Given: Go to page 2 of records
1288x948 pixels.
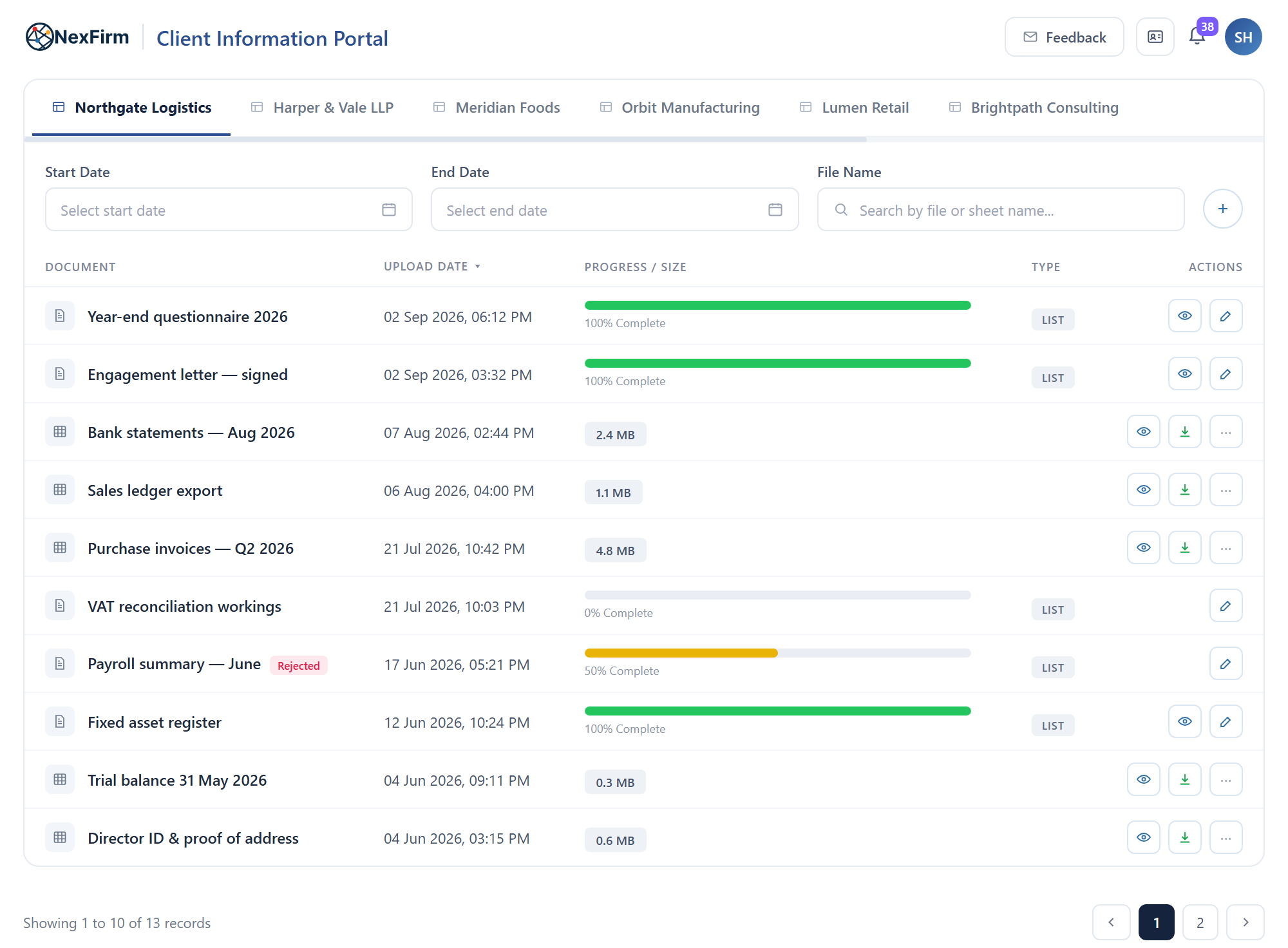Looking at the screenshot, I should (x=1200, y=922).
